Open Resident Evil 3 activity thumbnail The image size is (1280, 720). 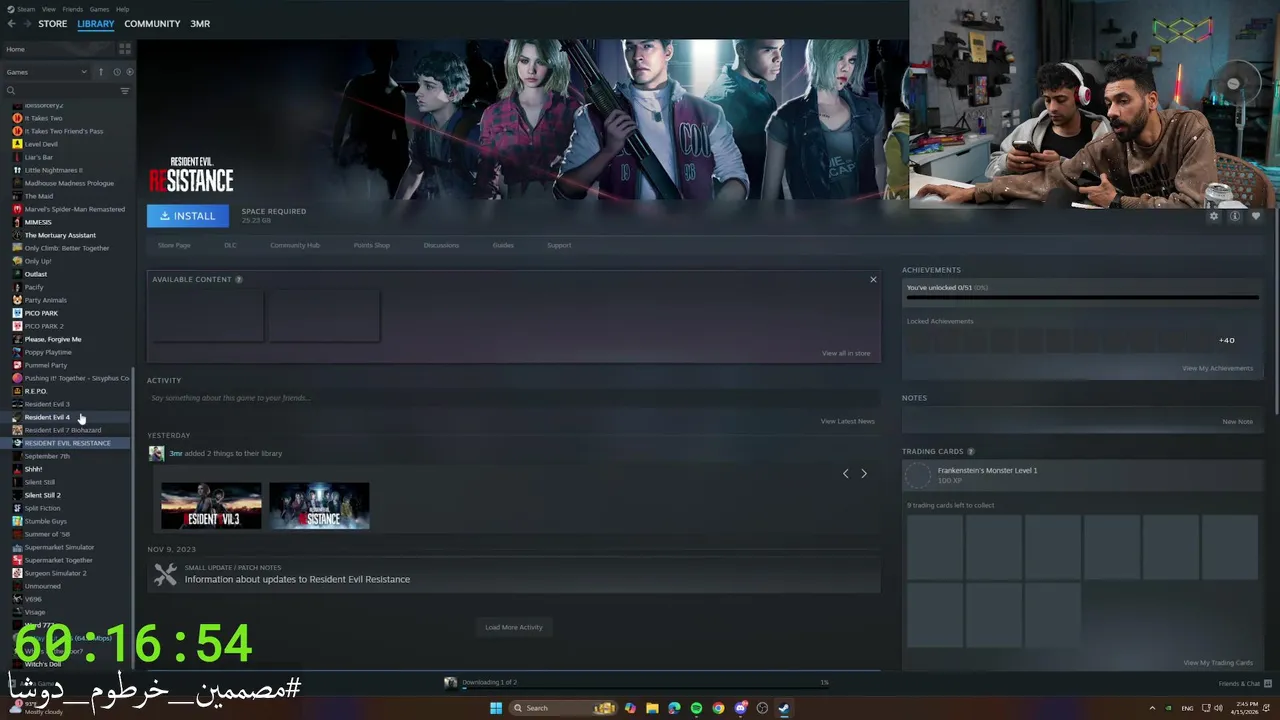click(x=211, y=506)
